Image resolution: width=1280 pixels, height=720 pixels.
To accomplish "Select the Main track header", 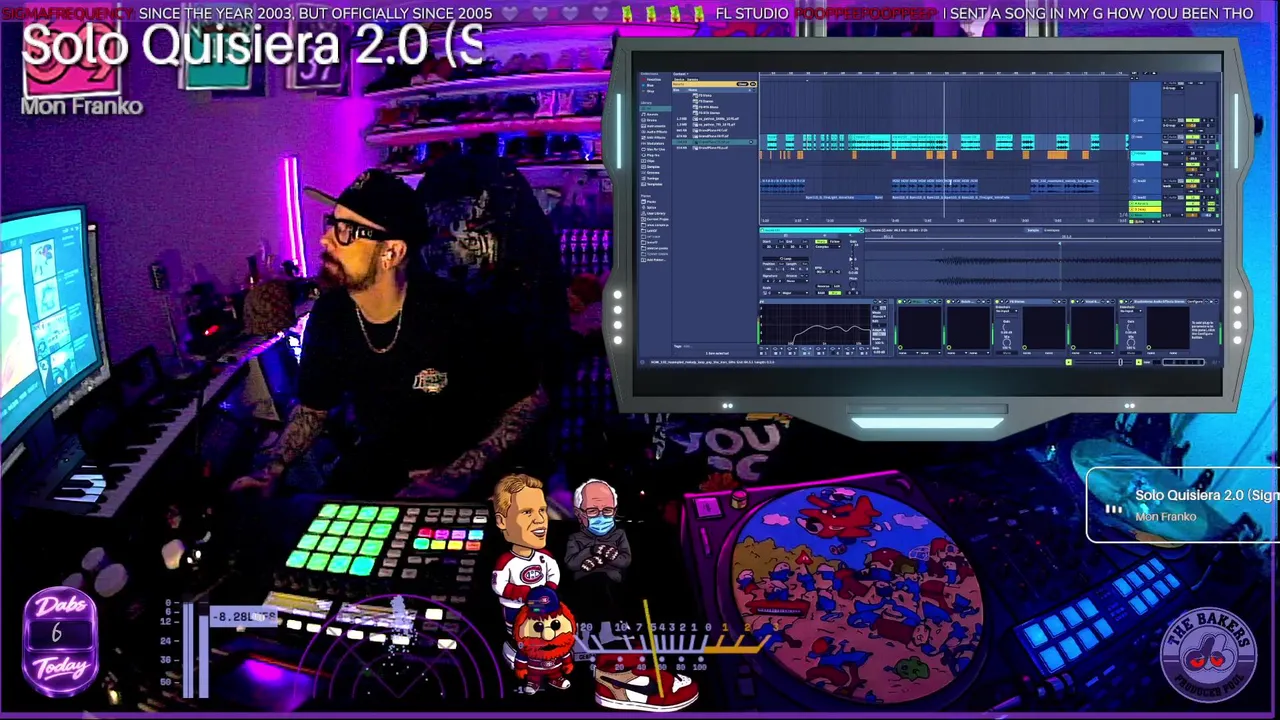I will [x=1145, y=215].
